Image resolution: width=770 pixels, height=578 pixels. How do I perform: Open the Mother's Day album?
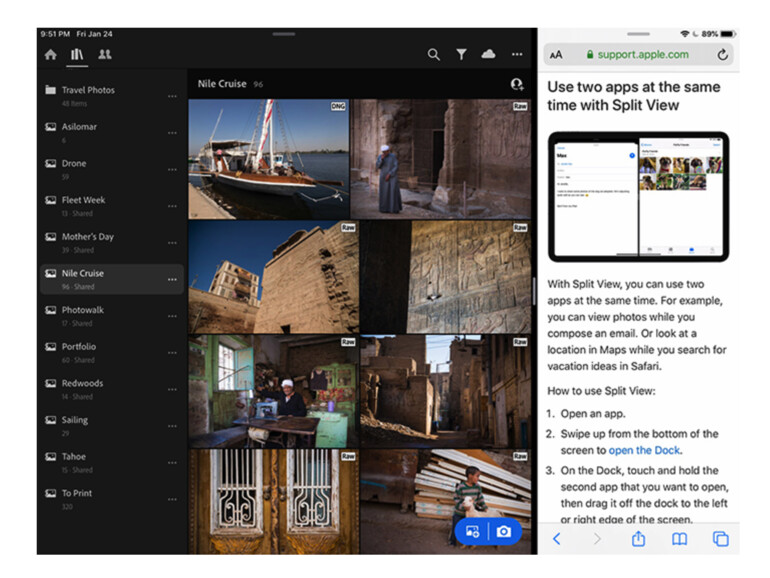point(112,243)
